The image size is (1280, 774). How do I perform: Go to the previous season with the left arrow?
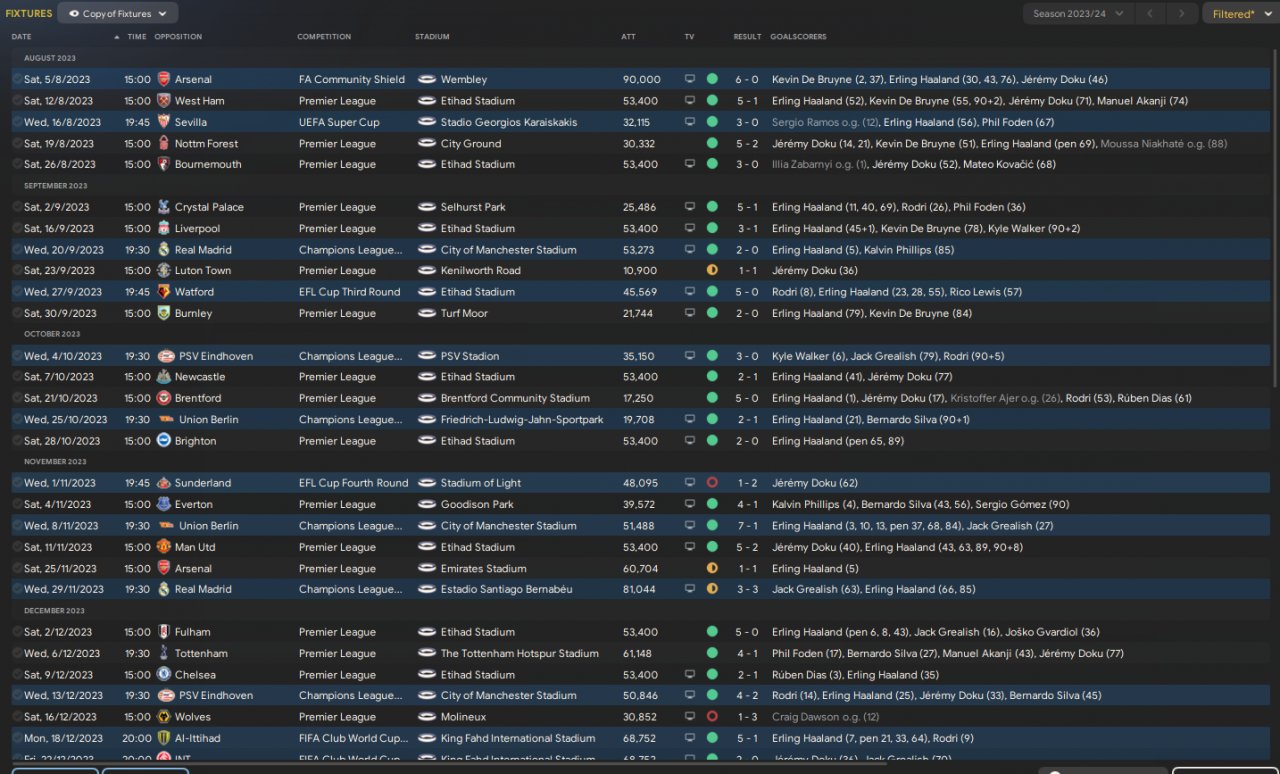click(x=1150, y=14)
